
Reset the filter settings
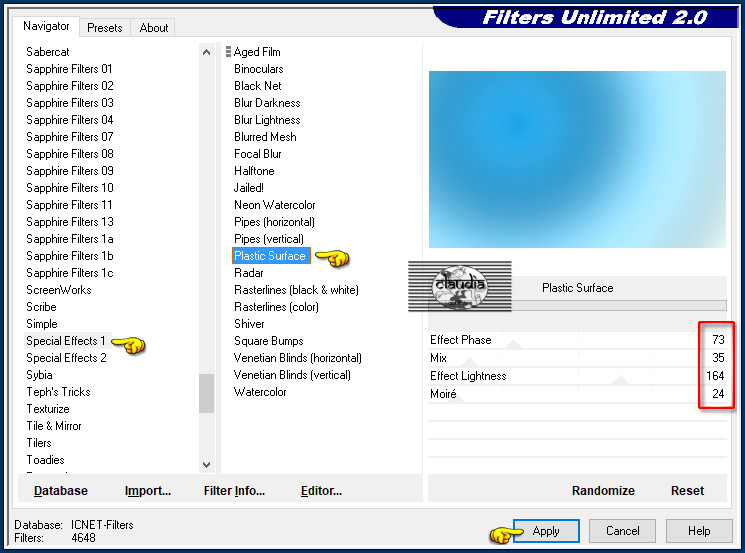[687, 490]
